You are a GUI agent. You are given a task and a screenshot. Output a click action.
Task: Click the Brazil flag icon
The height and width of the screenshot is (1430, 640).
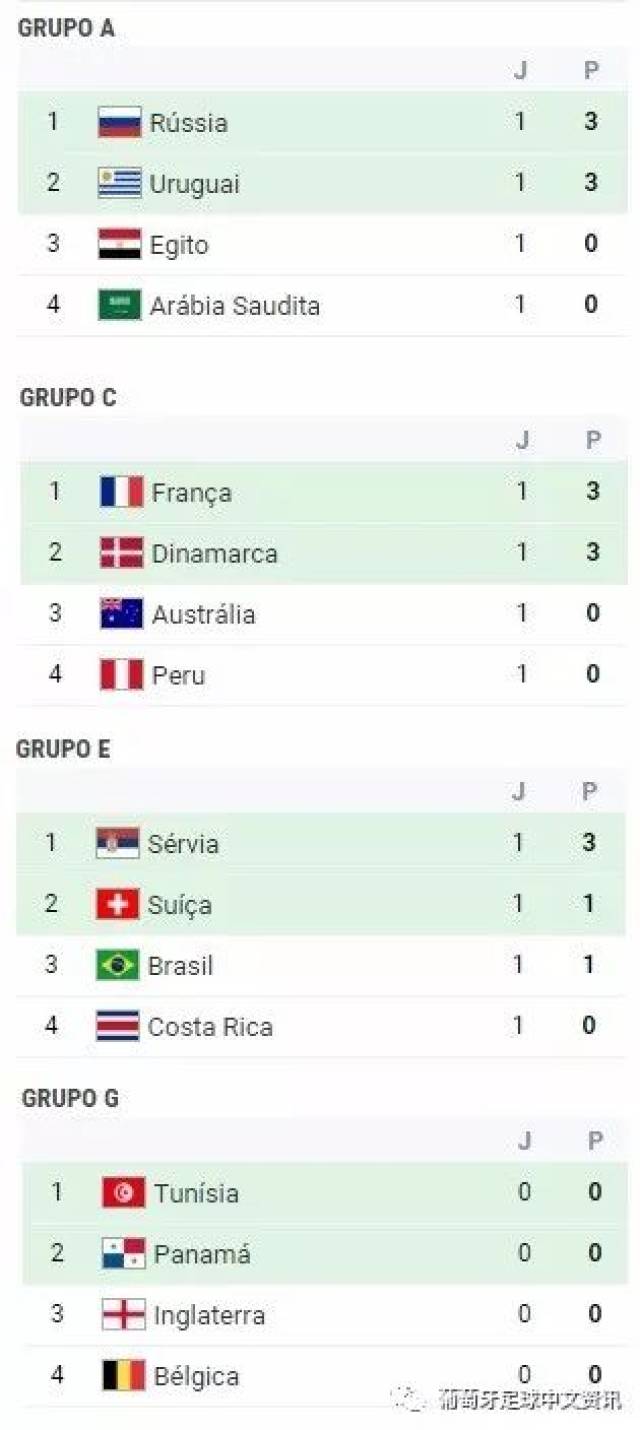[117, 965]
